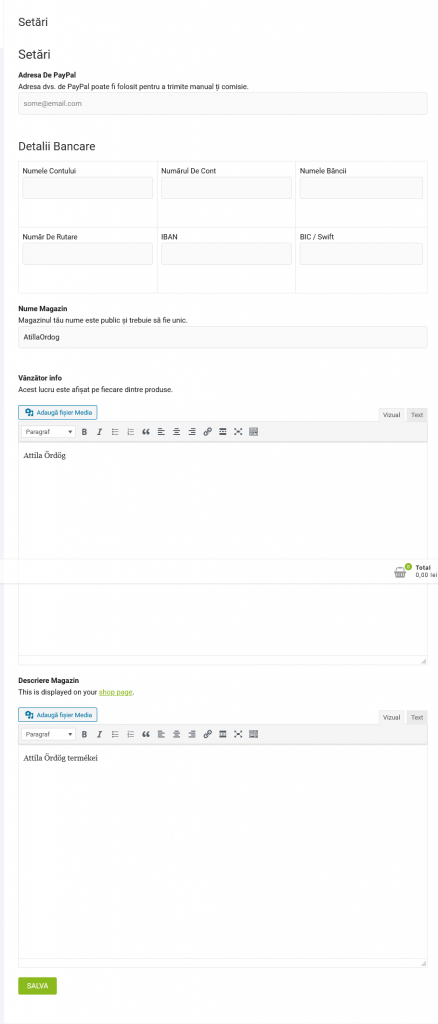Follow the shop page link

click(116, 691)
